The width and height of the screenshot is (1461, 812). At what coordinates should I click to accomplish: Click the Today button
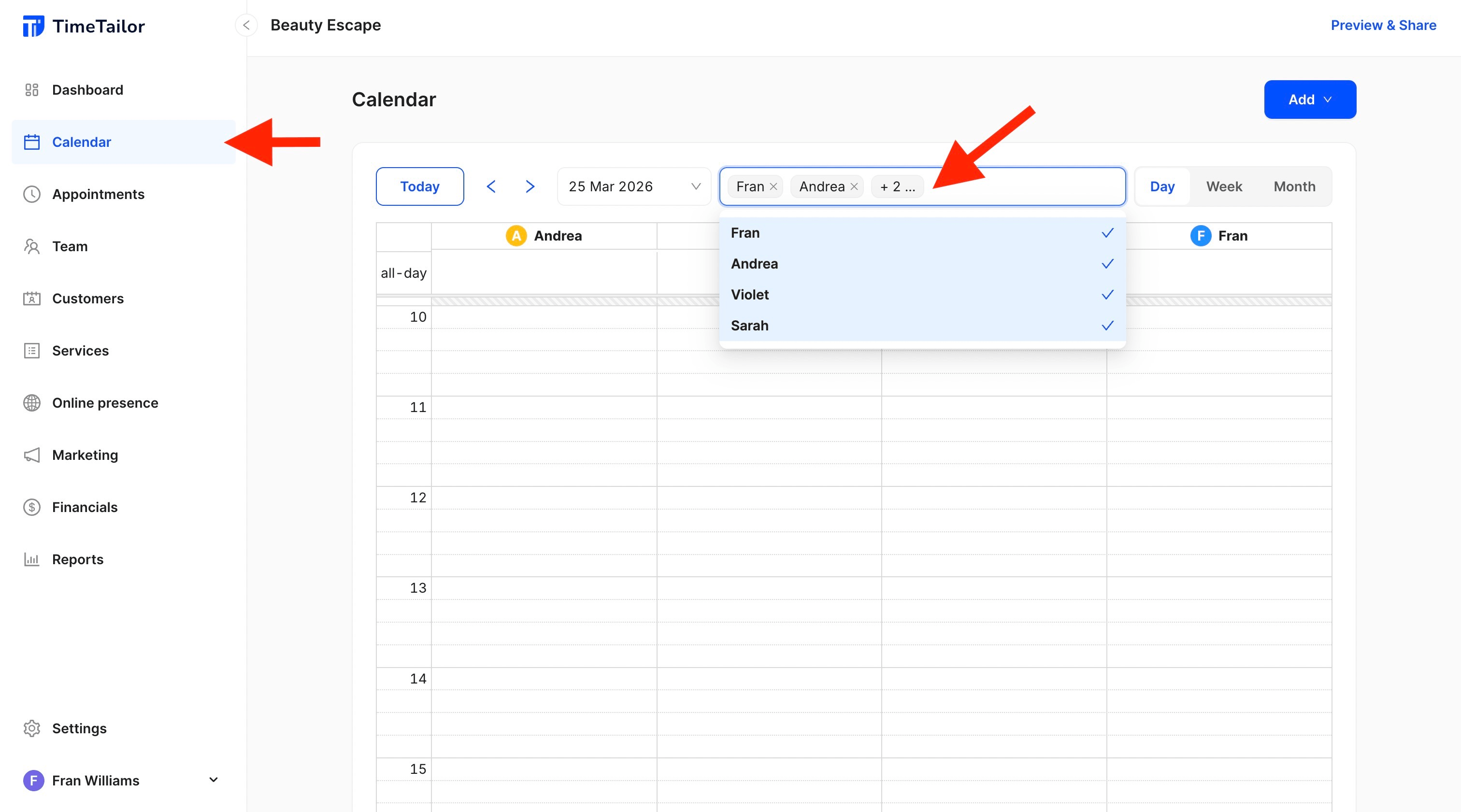point(420,186)
